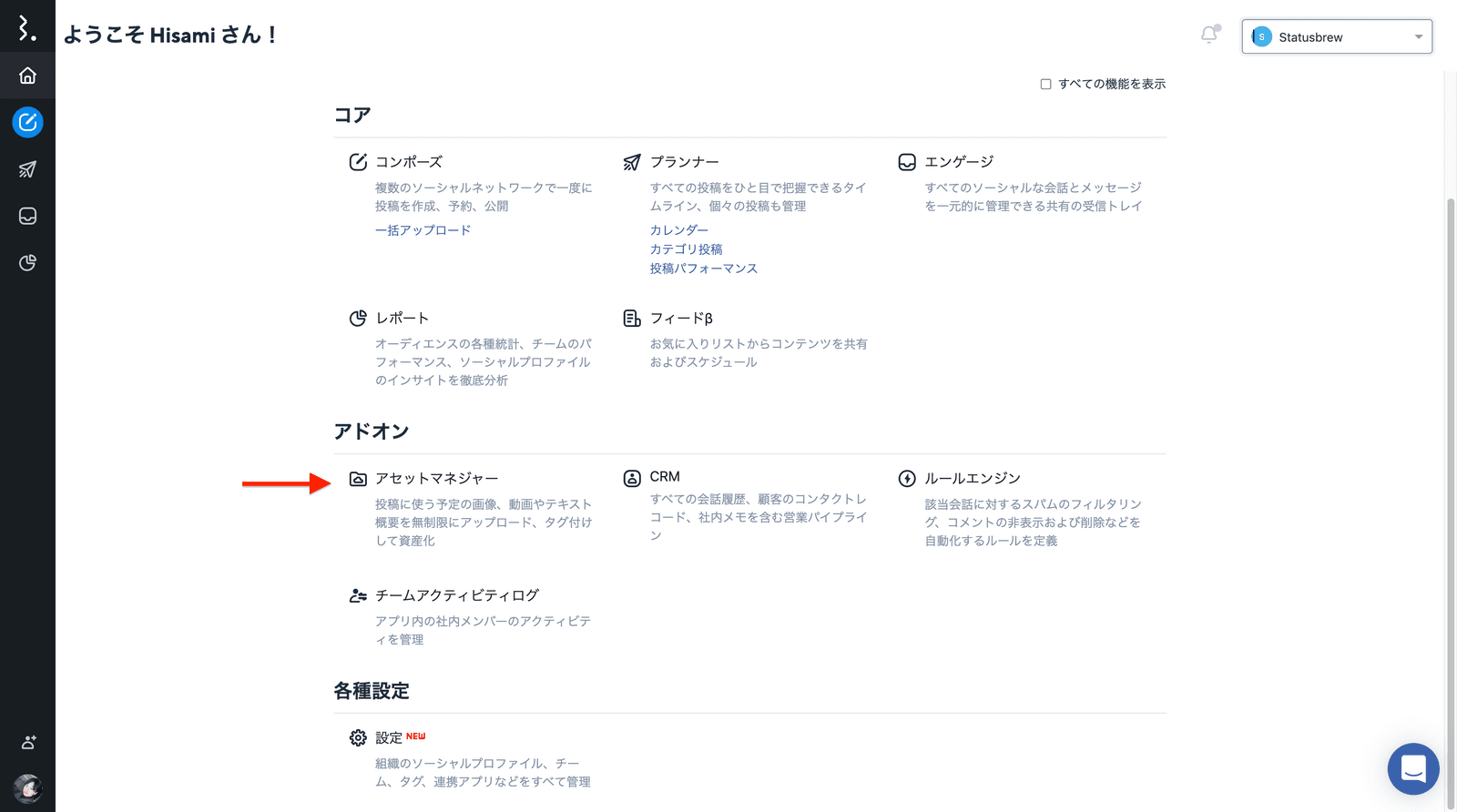
Task: Enable すべての機能を表示 checkbox
Action: (x=1045, y=84)
